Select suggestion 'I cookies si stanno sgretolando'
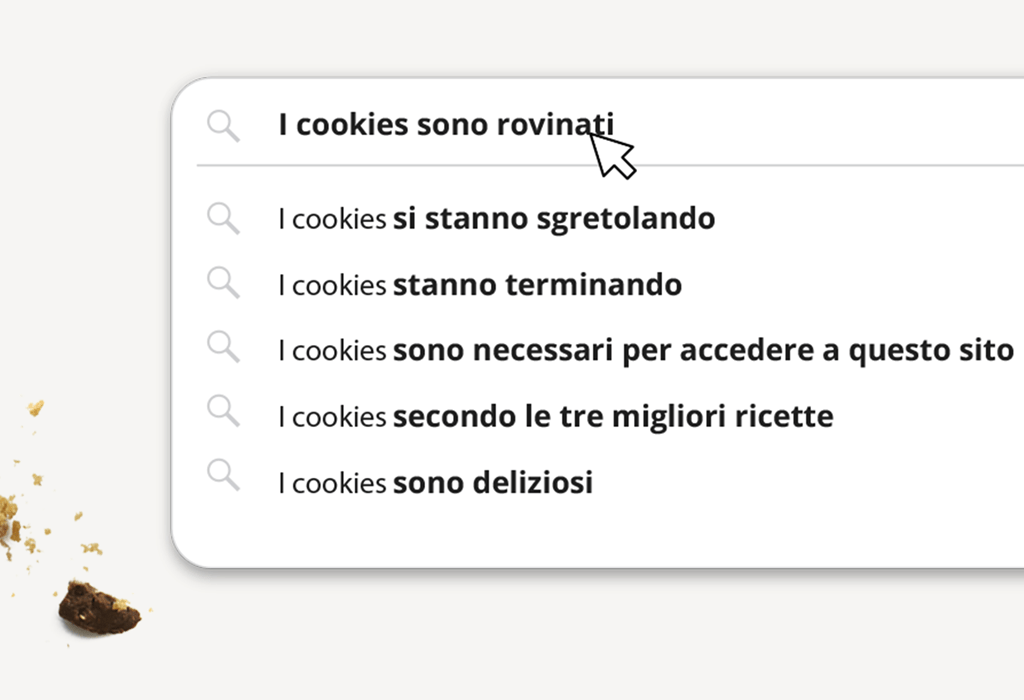Screen dimensions: 1024x700 (496, 219)
